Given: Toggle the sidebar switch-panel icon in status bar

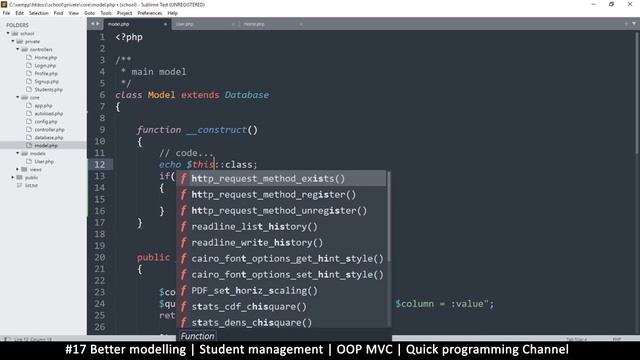Looking at the screenshot, I should 7,339.
